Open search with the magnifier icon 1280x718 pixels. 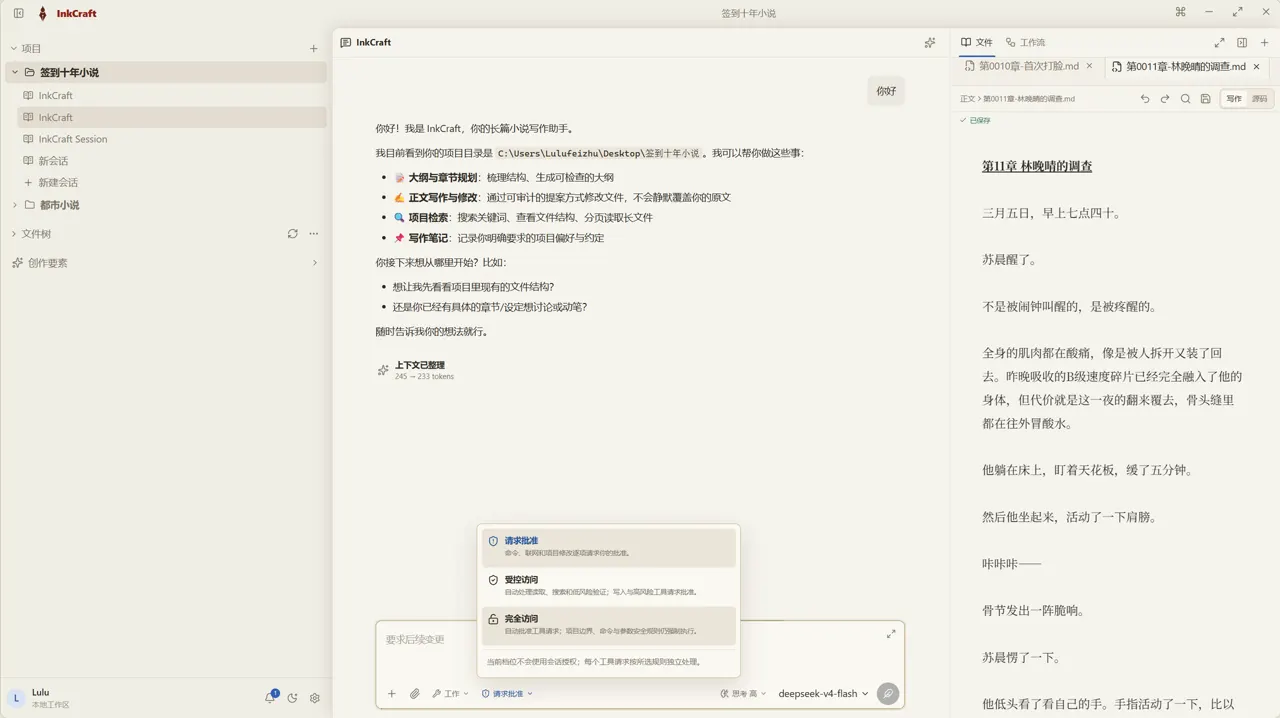click(x=1185, y=99)
